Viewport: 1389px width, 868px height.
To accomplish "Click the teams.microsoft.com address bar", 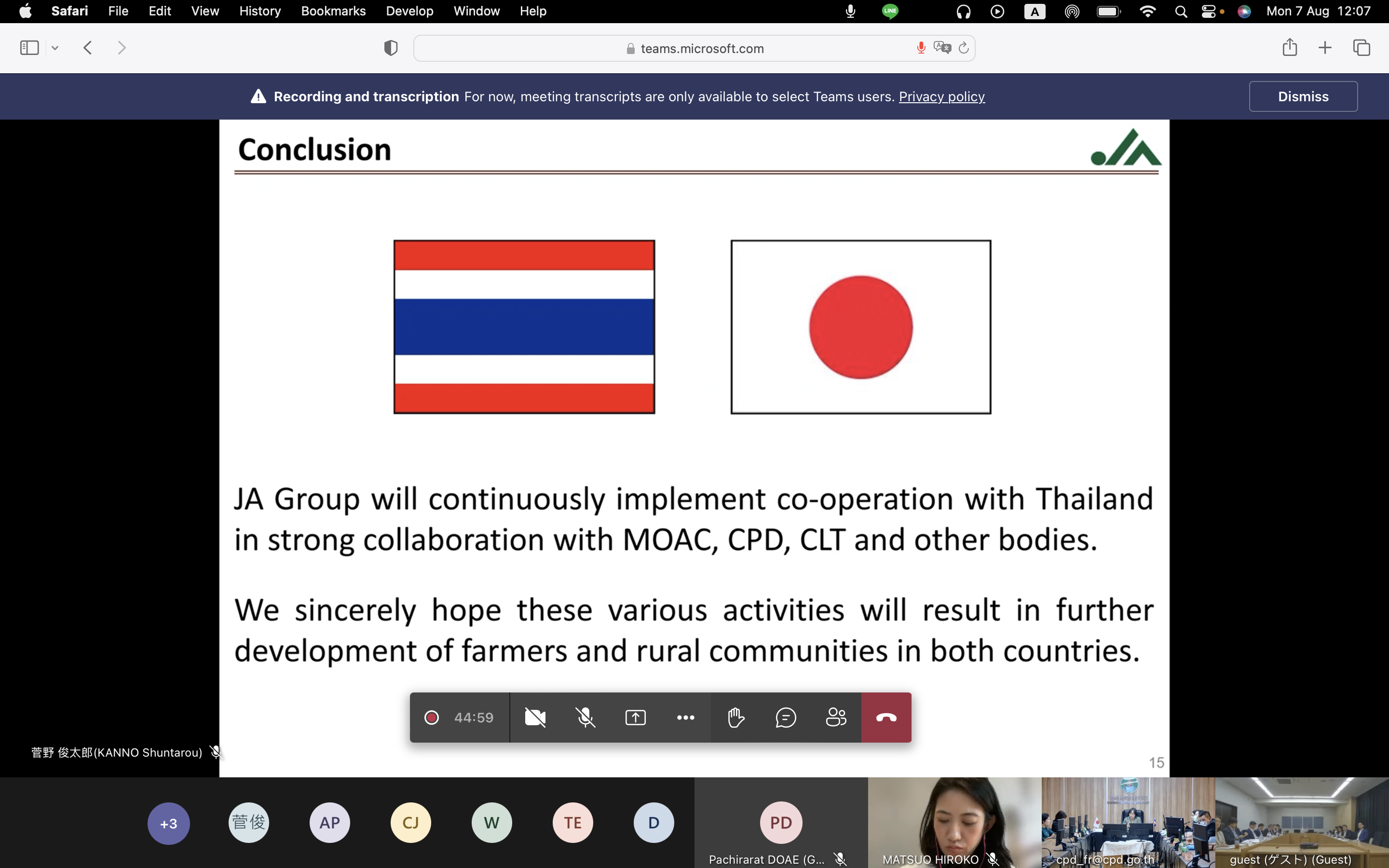I will tap(694, 48).
